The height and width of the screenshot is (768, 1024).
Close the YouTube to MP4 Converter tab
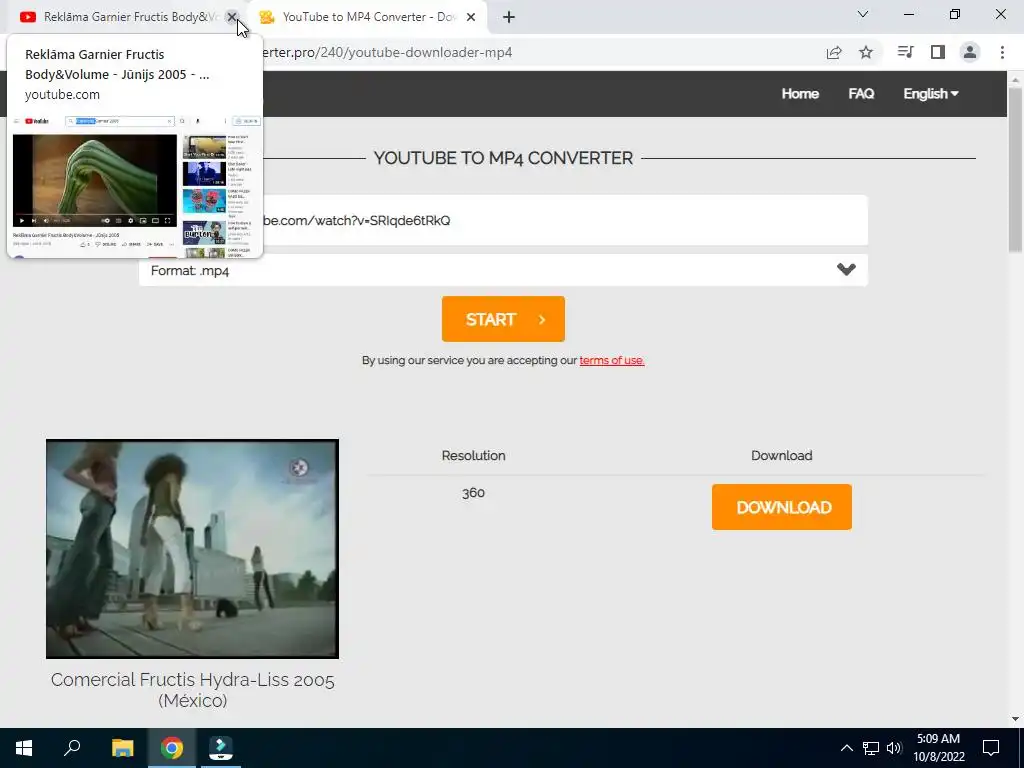click(x=471, y=17)
